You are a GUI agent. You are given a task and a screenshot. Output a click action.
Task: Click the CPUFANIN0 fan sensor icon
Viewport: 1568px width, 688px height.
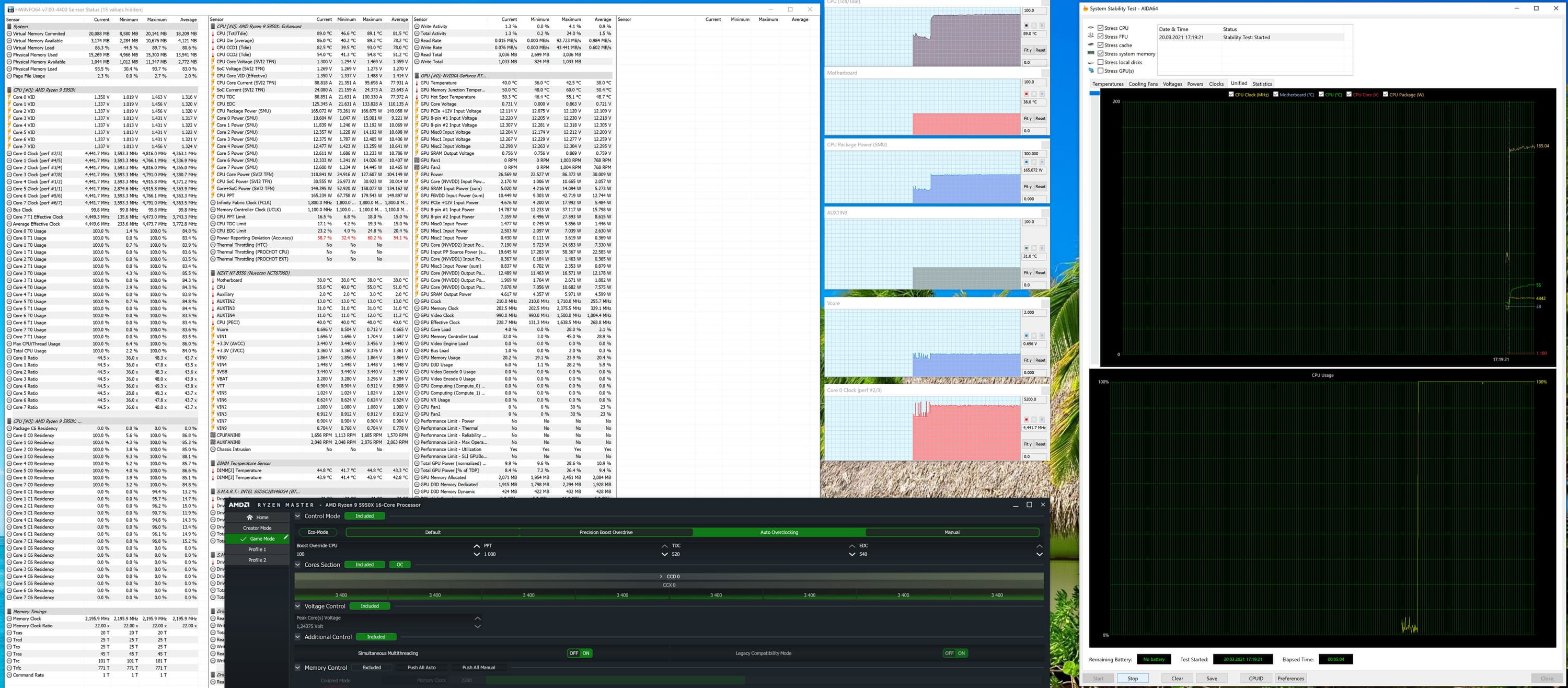coord(213,435)
